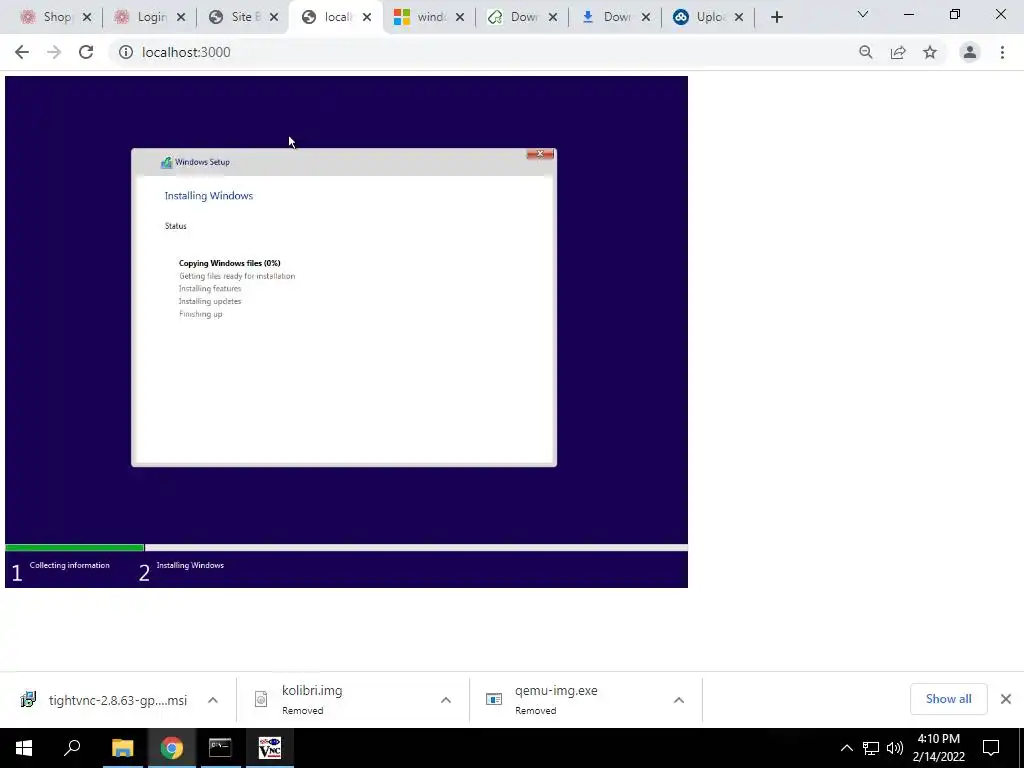Click the localhost:3000 address bar

click(483, 52)
